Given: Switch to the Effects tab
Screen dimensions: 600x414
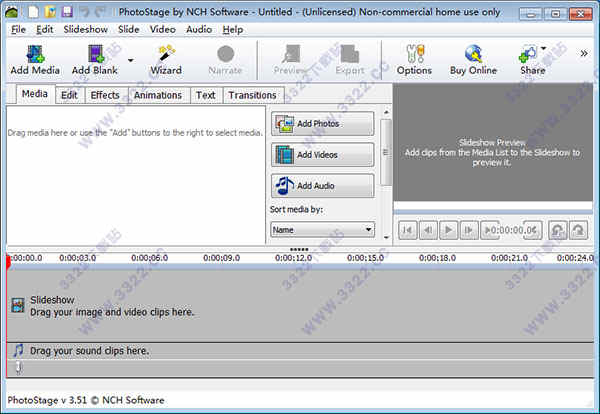Looking at the screenshot, I should pyautogui.click(x=105, y=95).
